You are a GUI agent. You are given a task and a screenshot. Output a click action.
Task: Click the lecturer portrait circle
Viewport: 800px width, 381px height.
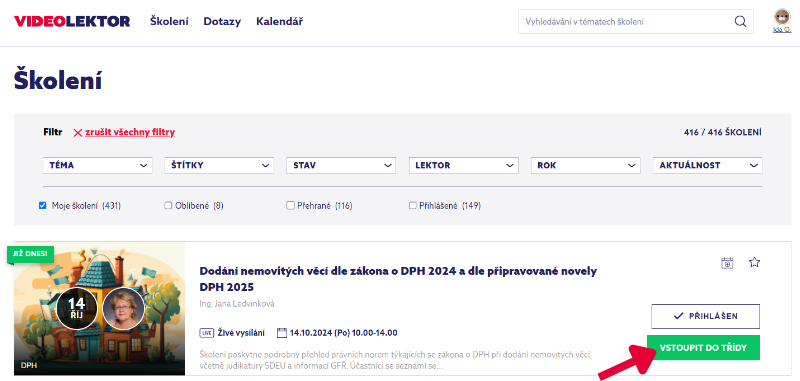click(123, 308)
